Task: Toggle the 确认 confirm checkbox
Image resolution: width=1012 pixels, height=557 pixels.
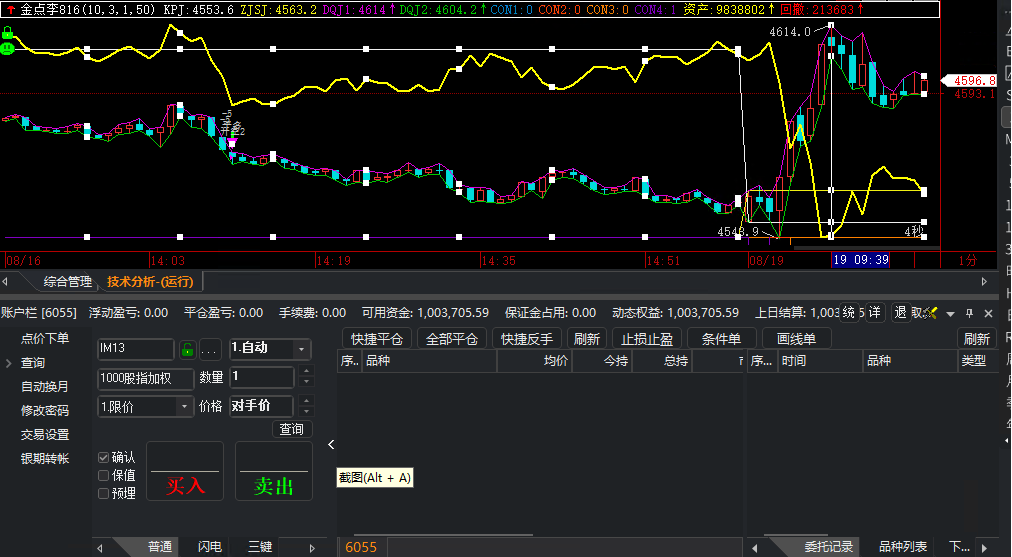Action: 103,458
